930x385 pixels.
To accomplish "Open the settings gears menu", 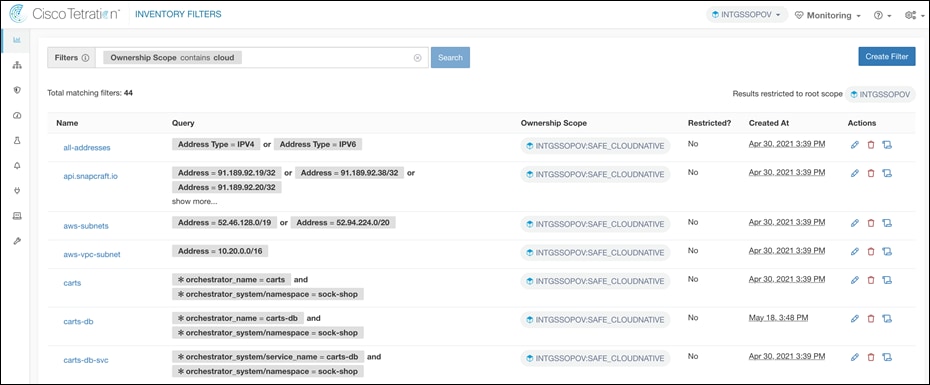I will (x=914, y=15).
